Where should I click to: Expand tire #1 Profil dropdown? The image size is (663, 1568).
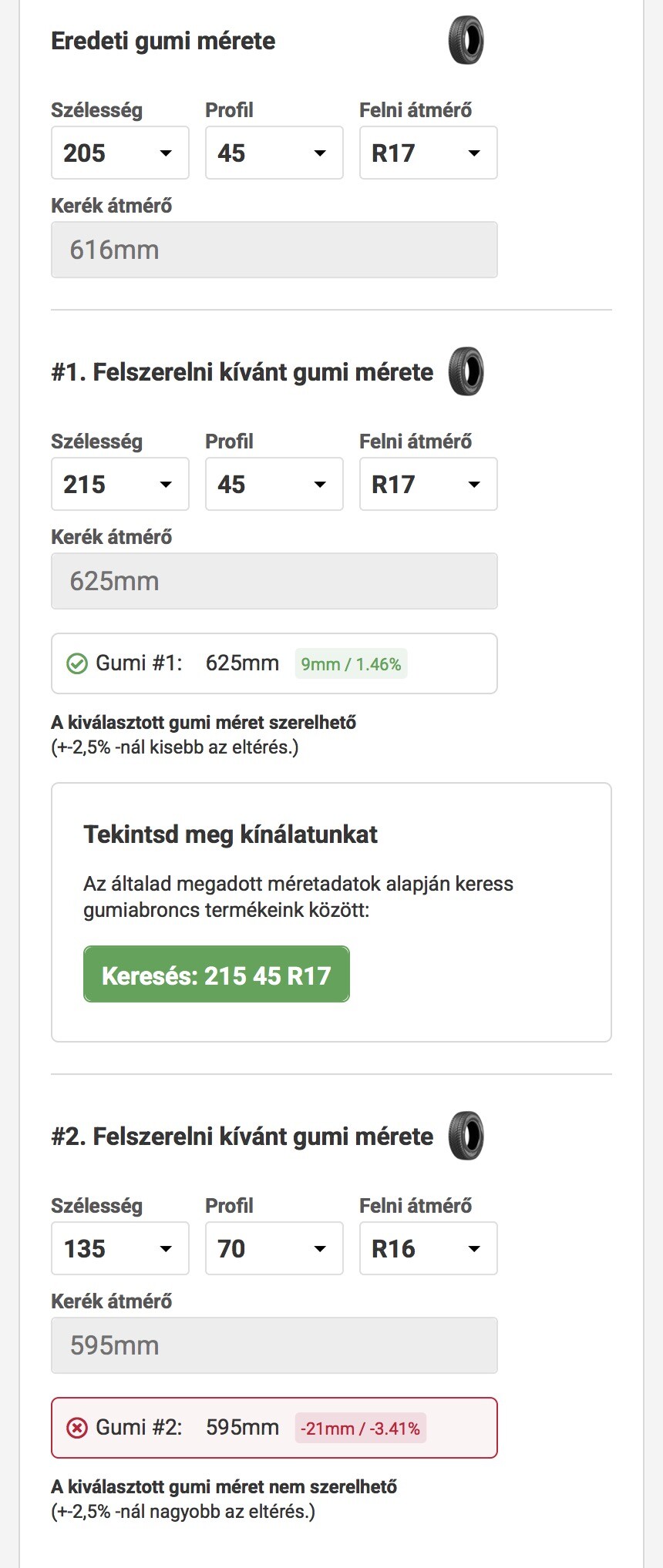274,484
